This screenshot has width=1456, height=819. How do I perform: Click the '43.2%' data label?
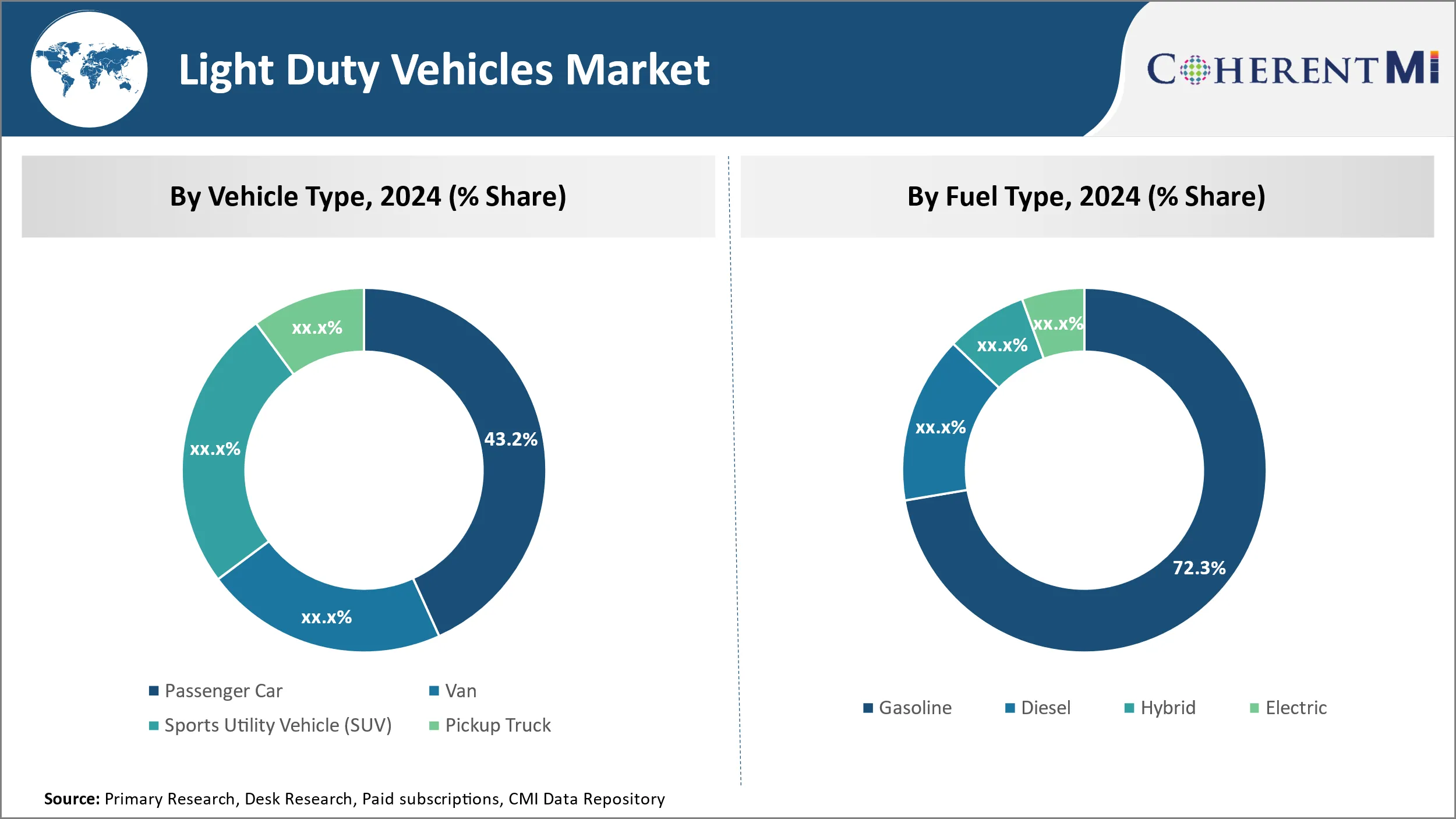click(511, 439)
